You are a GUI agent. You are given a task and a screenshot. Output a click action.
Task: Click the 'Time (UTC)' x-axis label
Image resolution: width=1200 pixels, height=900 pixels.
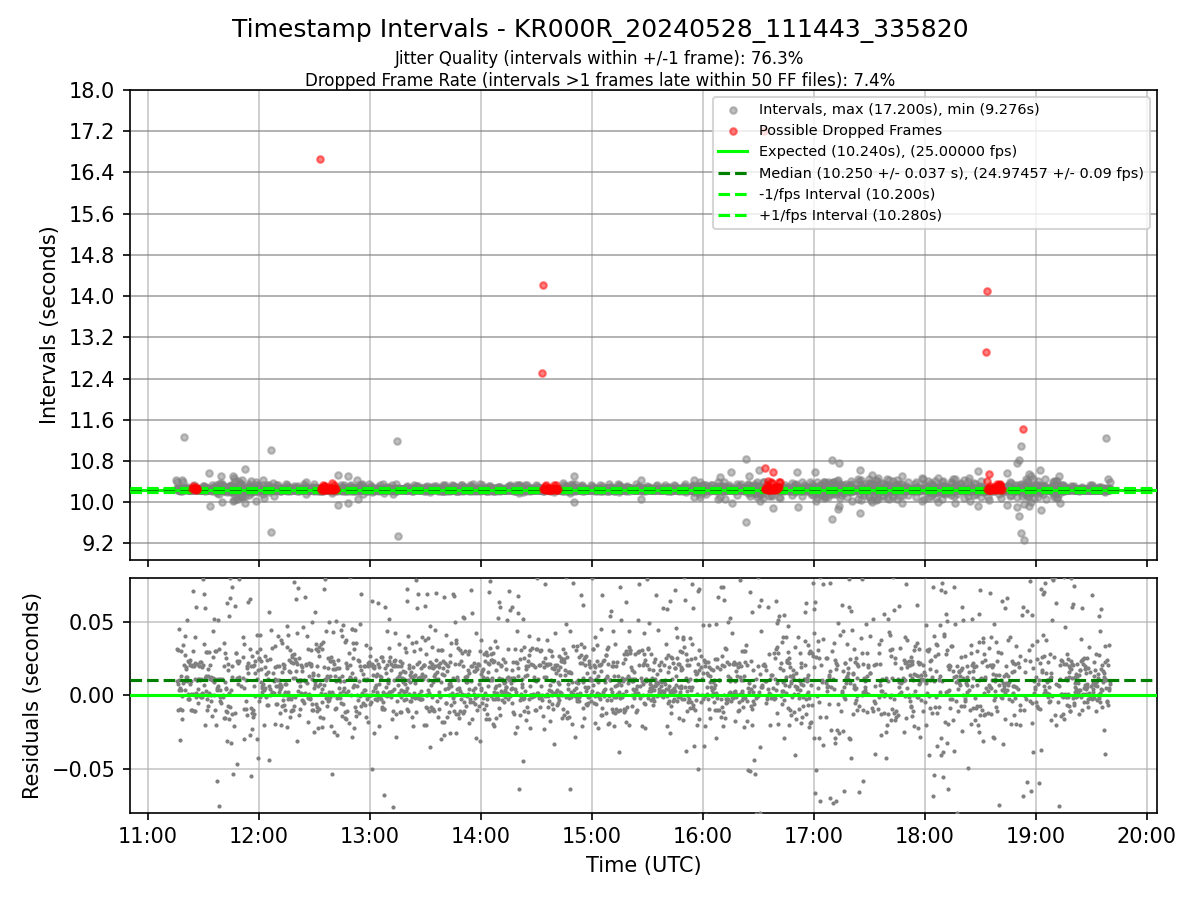pyautogui.click(x=643, y=864)
